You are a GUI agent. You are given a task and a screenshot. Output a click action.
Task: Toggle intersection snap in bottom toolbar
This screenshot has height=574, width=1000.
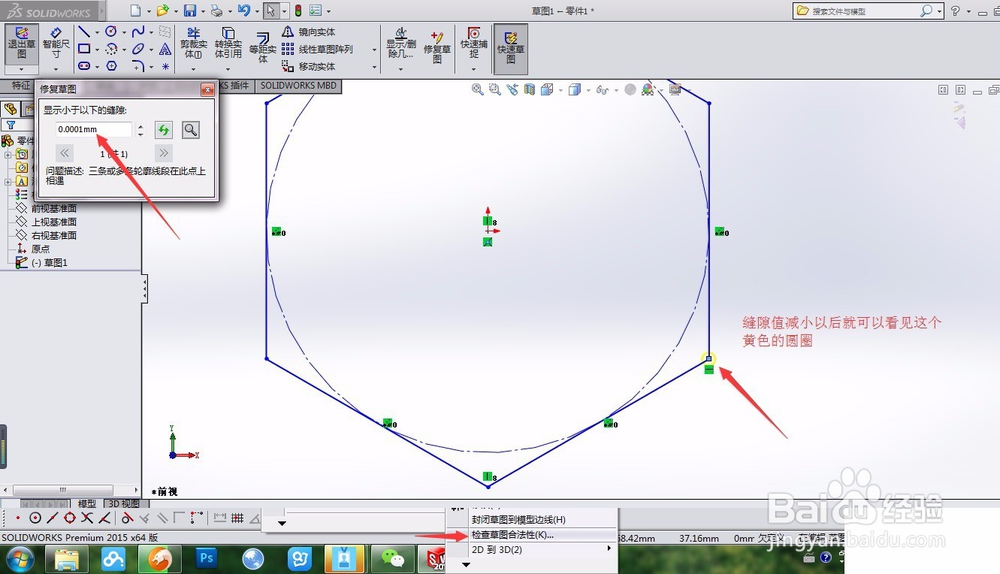[x=87, y=518]
